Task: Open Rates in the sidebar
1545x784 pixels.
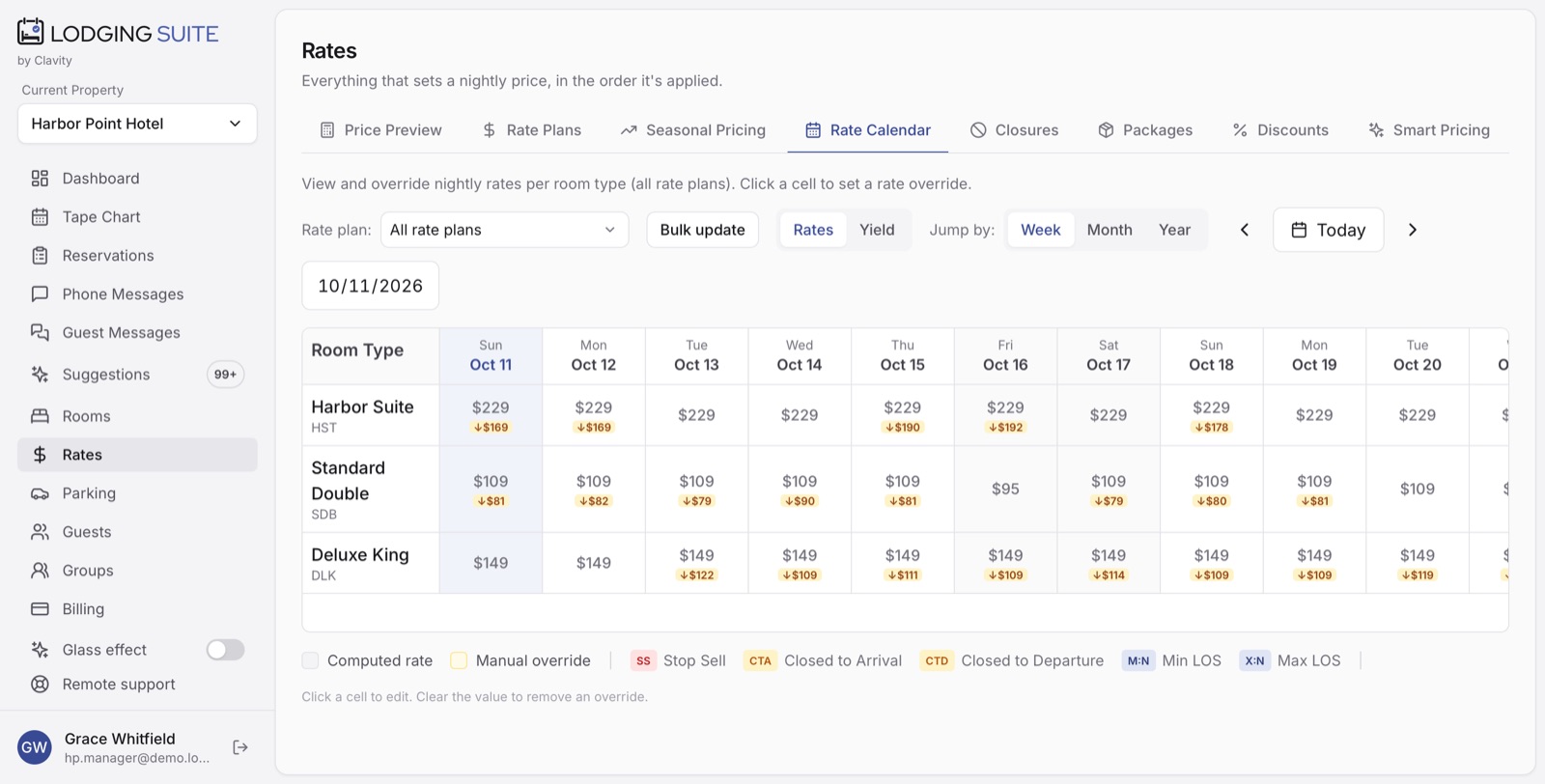Action: (x=137, y=455)
